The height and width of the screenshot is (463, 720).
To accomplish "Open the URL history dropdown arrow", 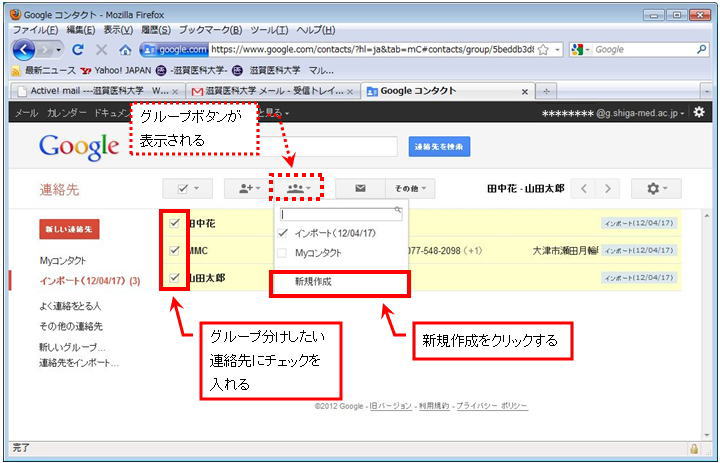I will point(558,50).
